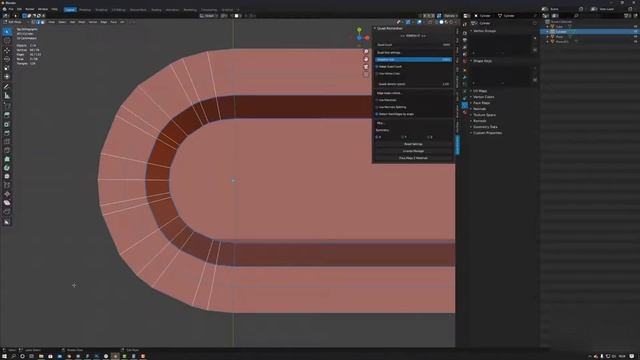Screen dimensions: 640x360
Task: Select the Measure tool
Action: pyautogui.click(x=7, y=96)
